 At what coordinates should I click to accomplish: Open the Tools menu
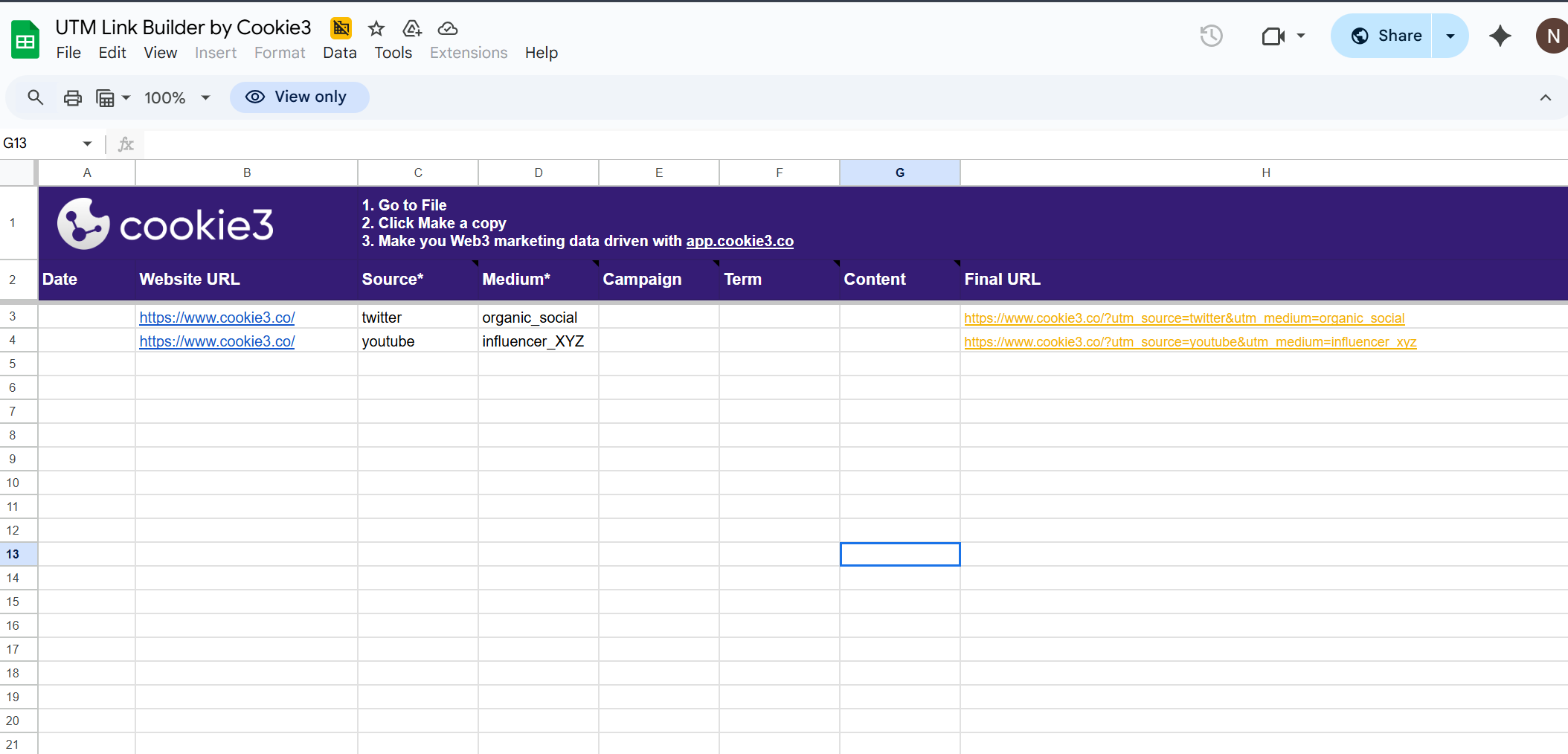(x=393, y=53)
